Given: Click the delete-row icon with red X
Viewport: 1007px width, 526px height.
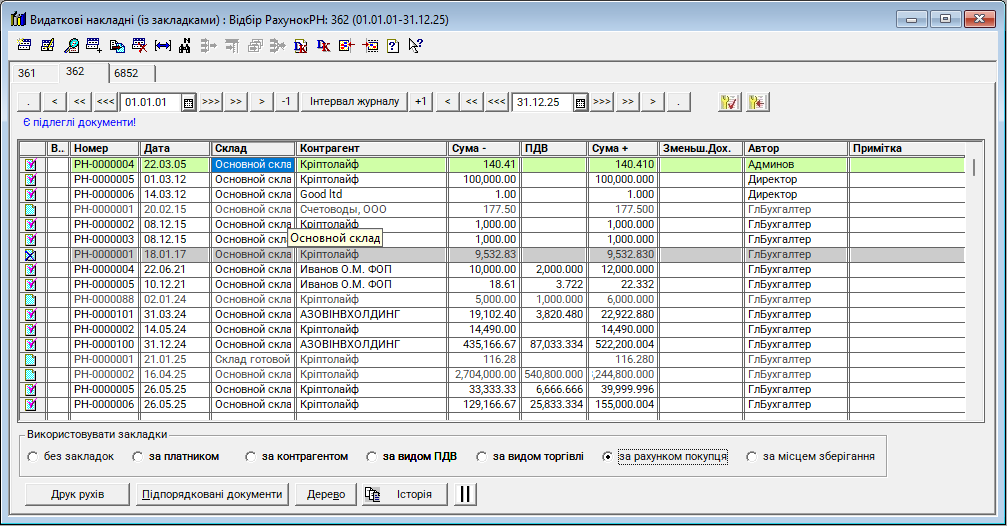Looking at the screenshot, I should 140,45.
